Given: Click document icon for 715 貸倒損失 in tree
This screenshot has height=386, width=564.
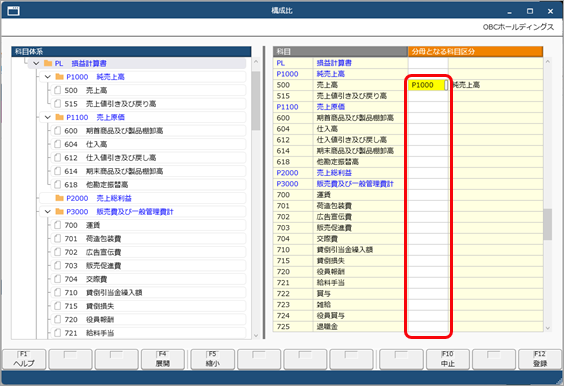Looking at the screenshot, I should click(x=57, y=306).
